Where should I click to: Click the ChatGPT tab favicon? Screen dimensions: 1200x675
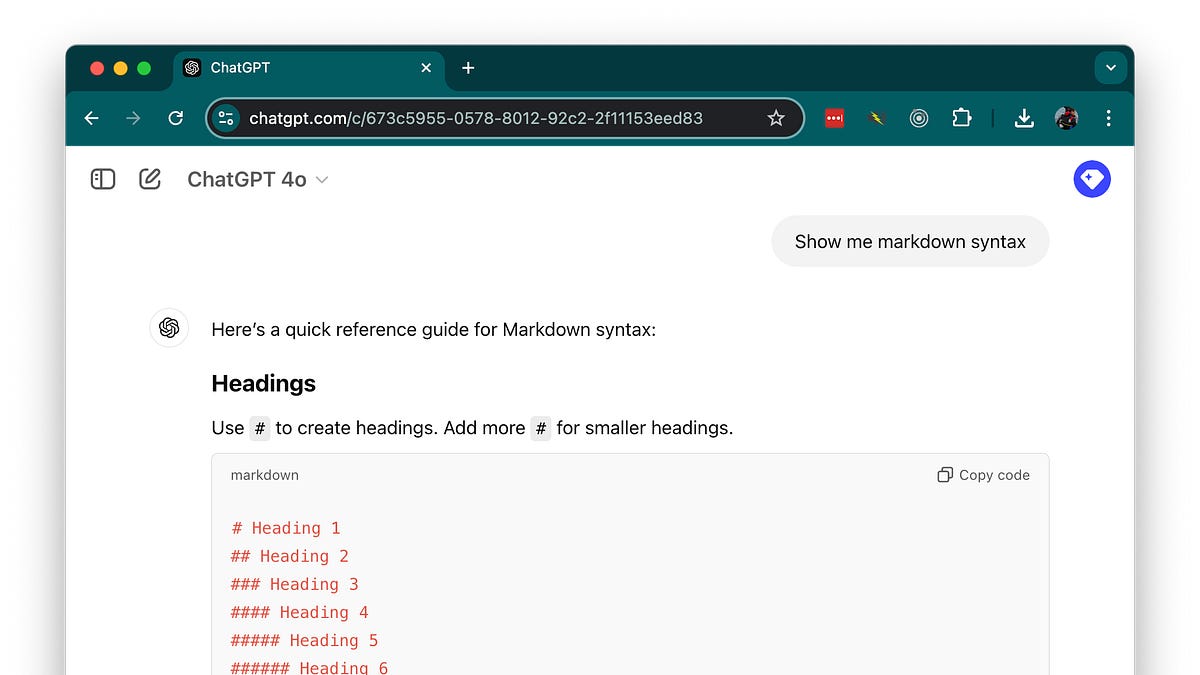pos(192,68)
